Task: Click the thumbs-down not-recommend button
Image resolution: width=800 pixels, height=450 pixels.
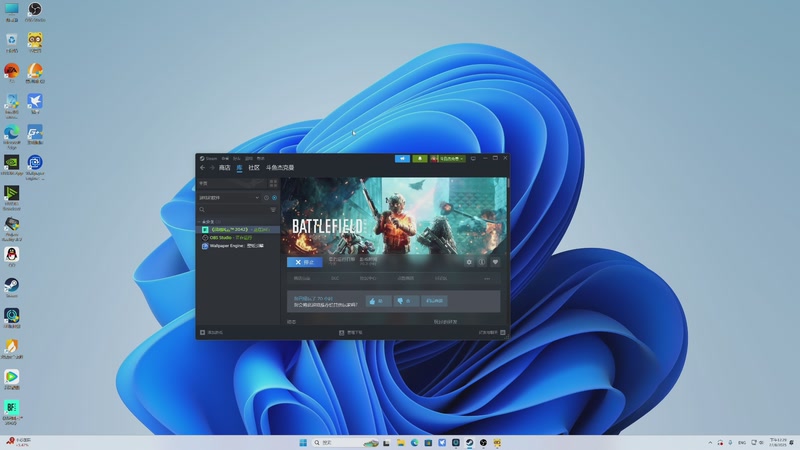Action: [406, 301]
